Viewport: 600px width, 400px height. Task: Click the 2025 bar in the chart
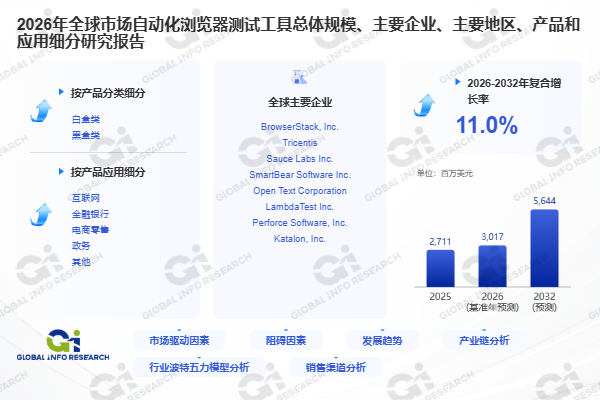pos(440,268)
